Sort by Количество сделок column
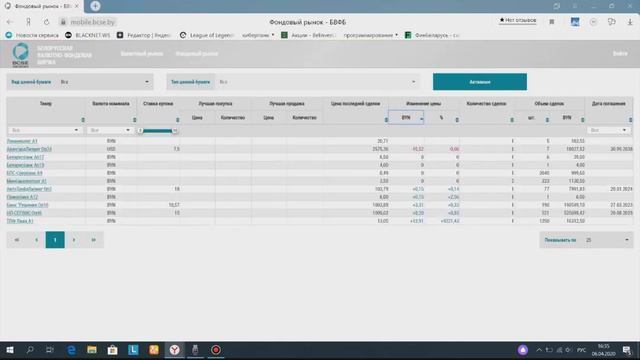 [512, 120]
